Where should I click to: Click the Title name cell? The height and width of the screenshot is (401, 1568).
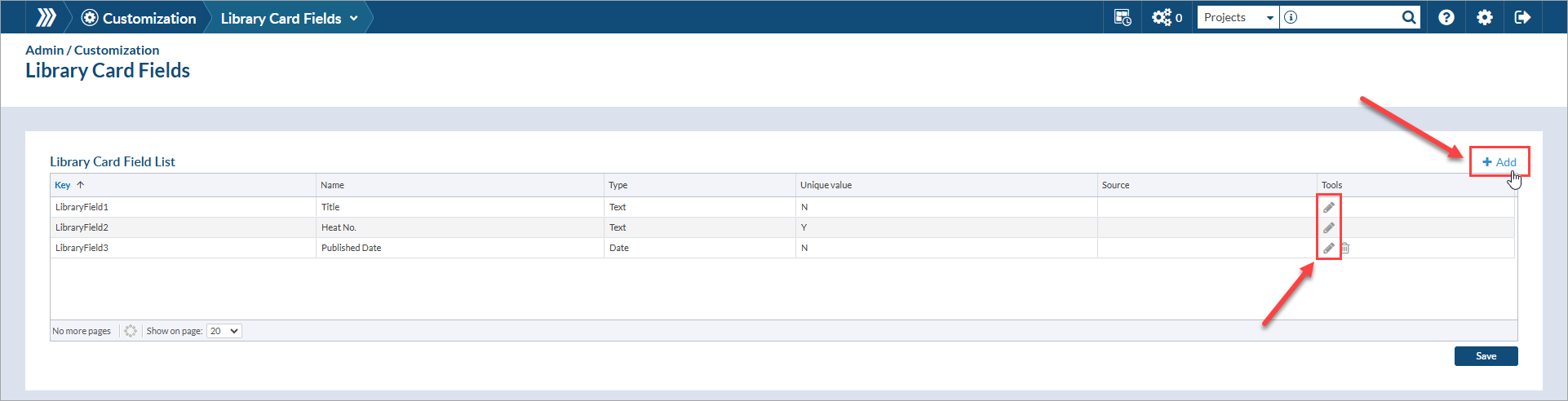(460, 207)
